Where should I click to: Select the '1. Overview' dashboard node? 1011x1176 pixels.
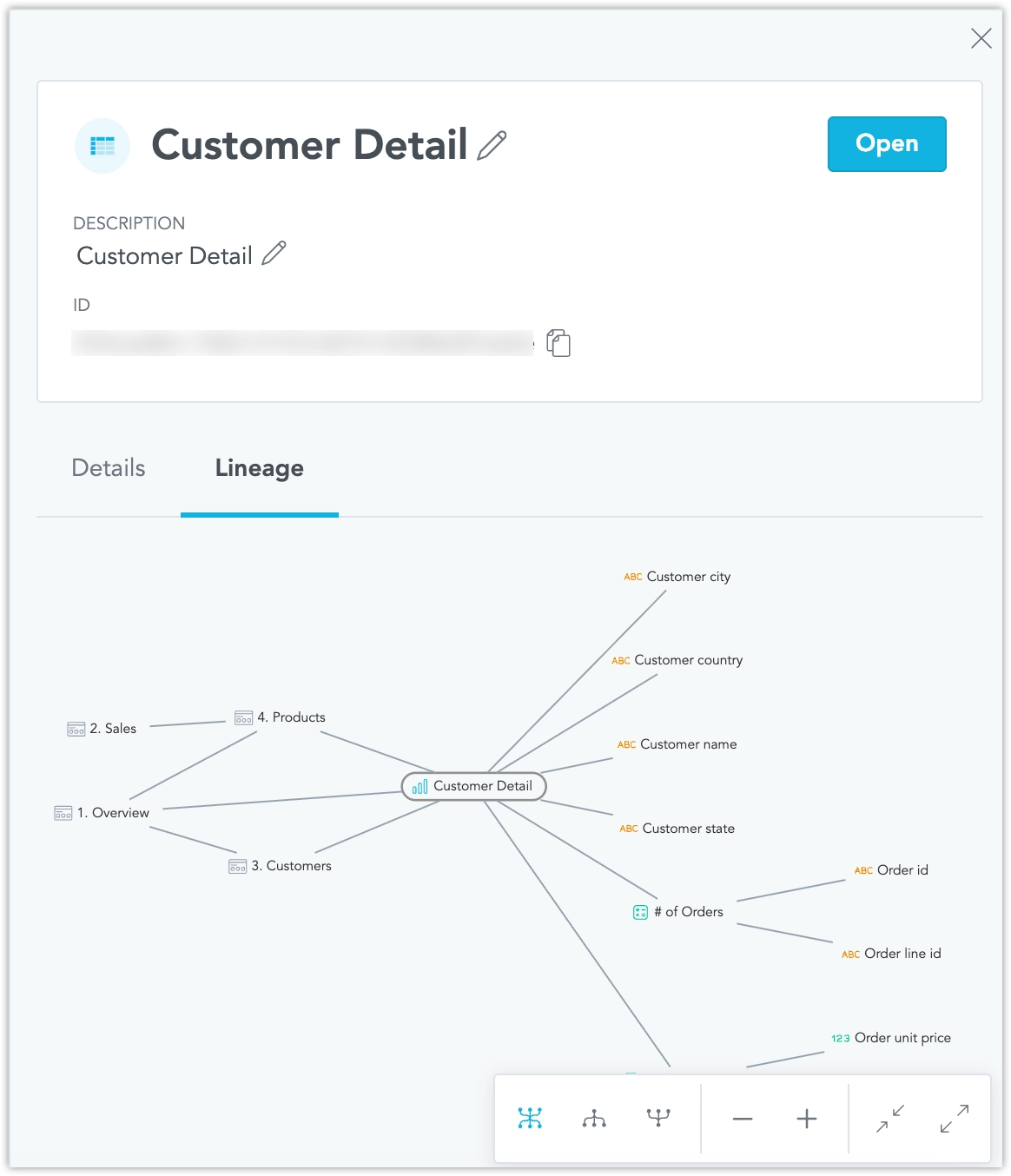102,813
